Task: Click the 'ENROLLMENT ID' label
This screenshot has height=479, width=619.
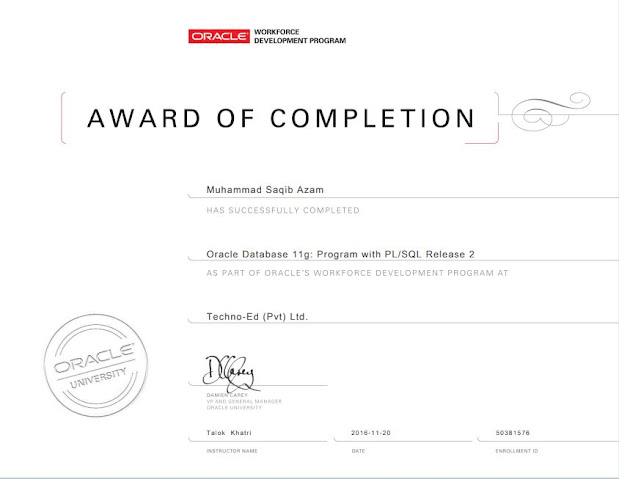Action: [x=516, y=451]
